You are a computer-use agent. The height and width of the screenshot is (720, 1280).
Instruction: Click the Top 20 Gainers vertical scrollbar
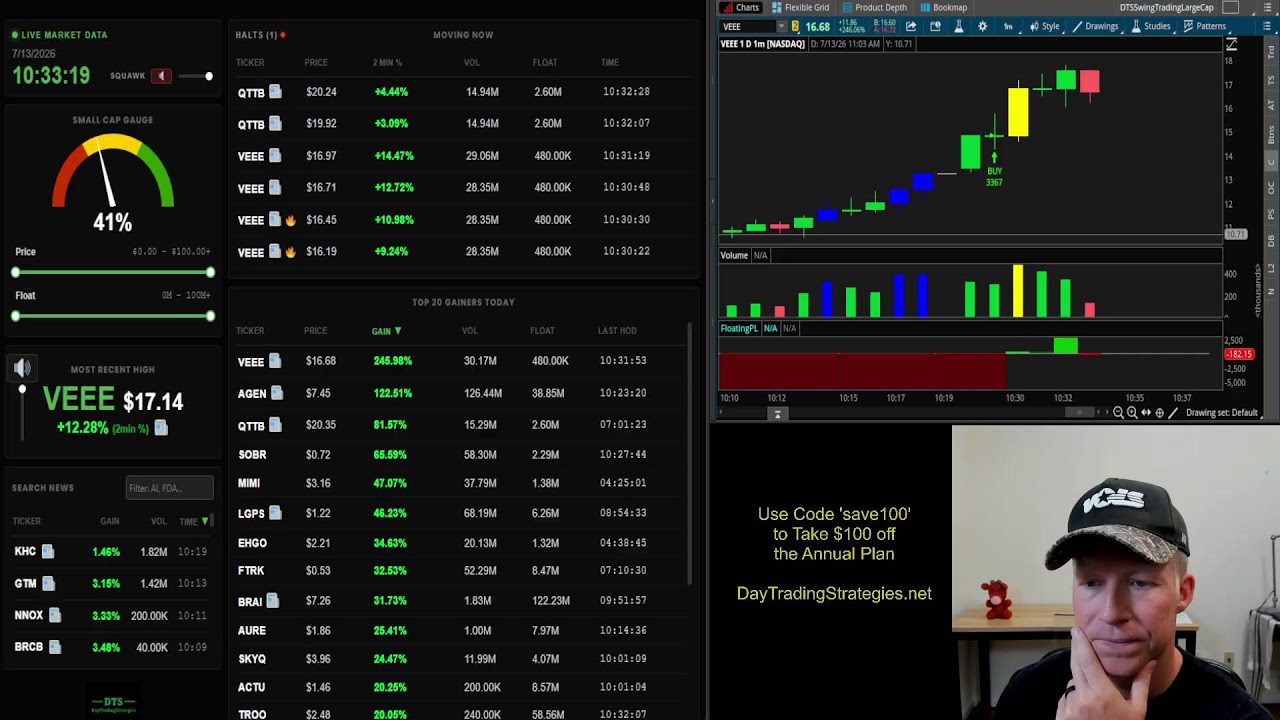click(x=689, y=455)
